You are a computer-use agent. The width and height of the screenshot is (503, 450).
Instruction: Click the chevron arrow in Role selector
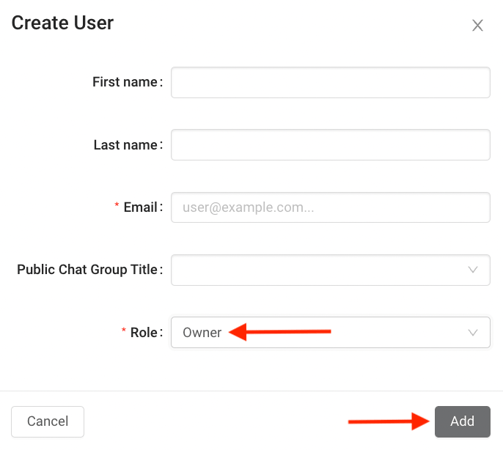pyautogui.click(x=473, y=332)
